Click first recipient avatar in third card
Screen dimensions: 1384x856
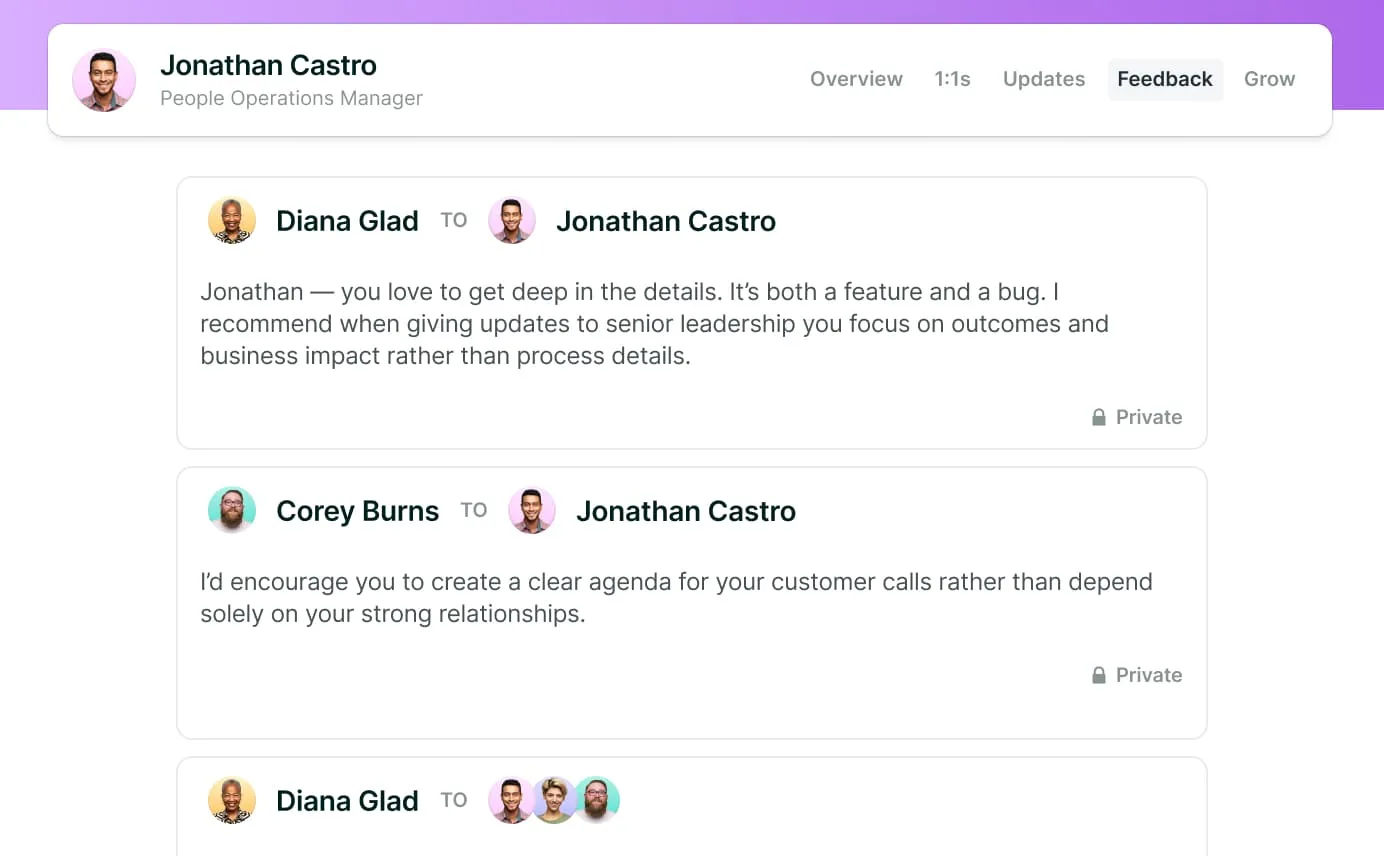click(511, 801)
